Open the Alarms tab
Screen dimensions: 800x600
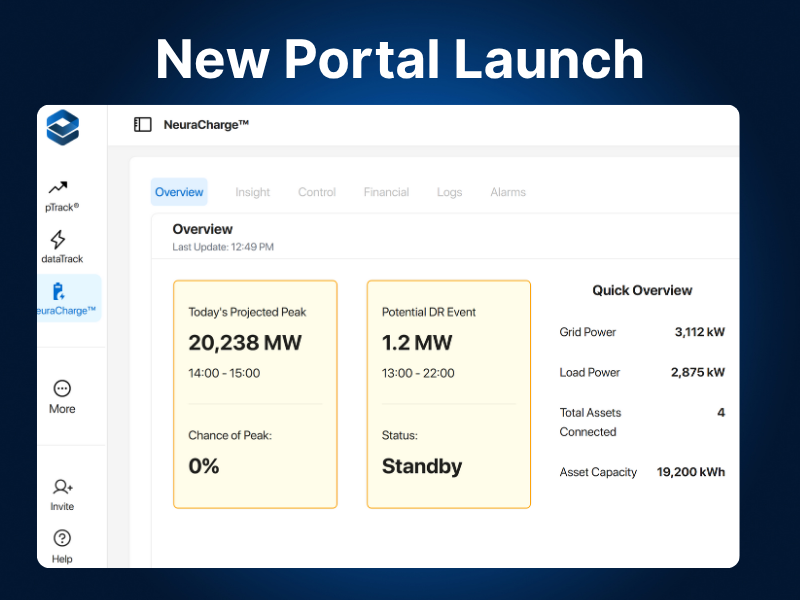point(508,192)
